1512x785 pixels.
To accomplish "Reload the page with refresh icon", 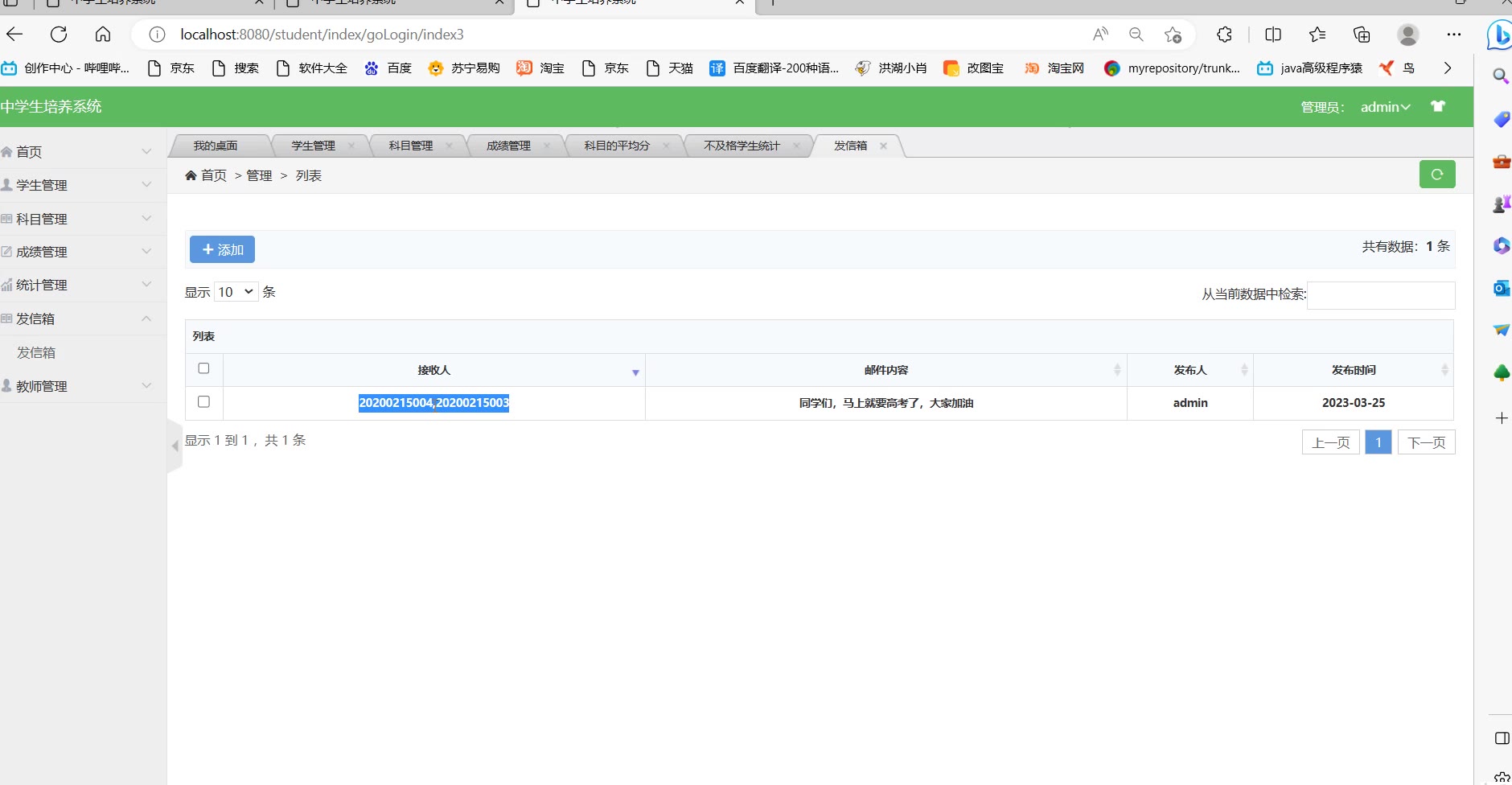I will 59,35.
